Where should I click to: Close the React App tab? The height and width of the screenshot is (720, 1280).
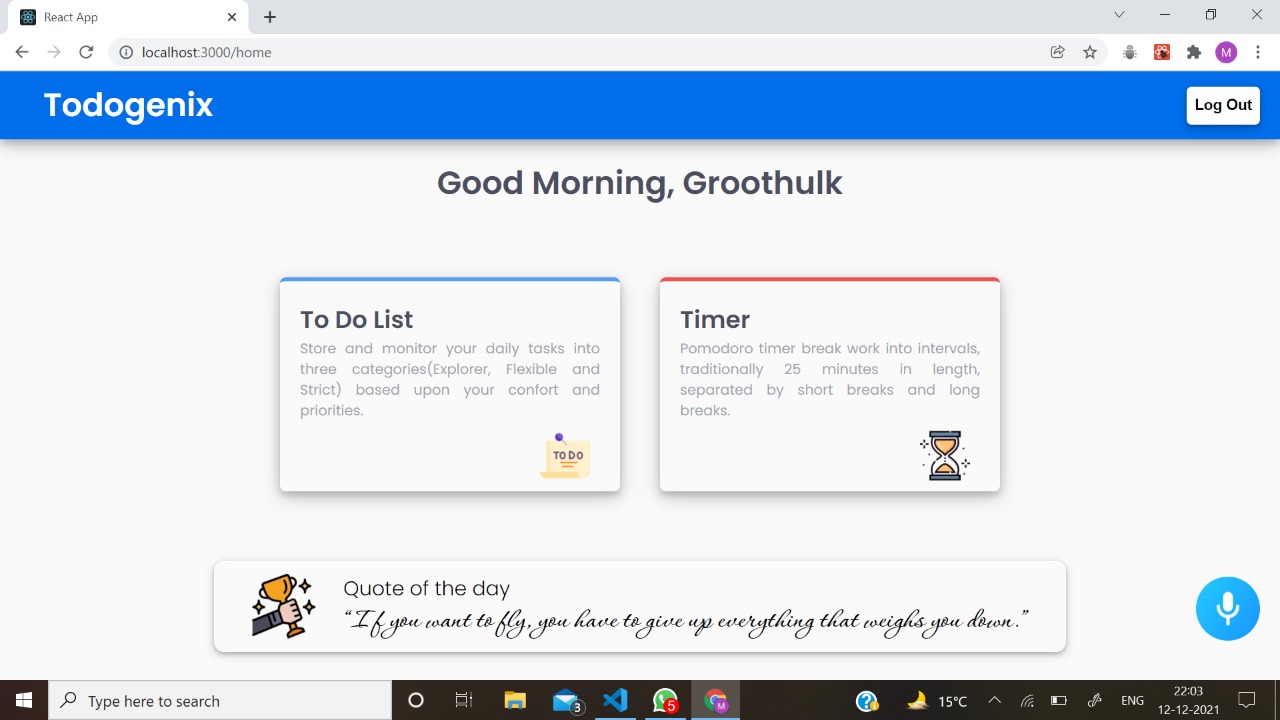[x=232, y=17]
